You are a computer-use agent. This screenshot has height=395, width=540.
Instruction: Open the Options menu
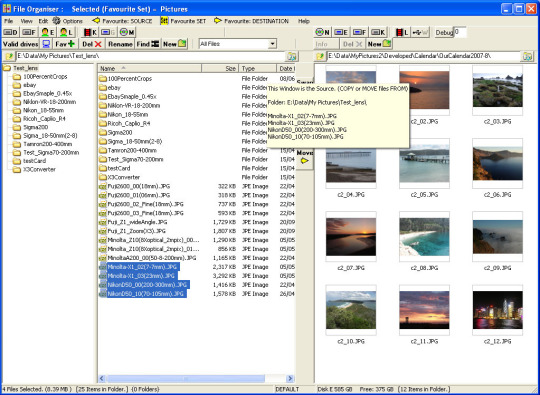click(68, 21)
